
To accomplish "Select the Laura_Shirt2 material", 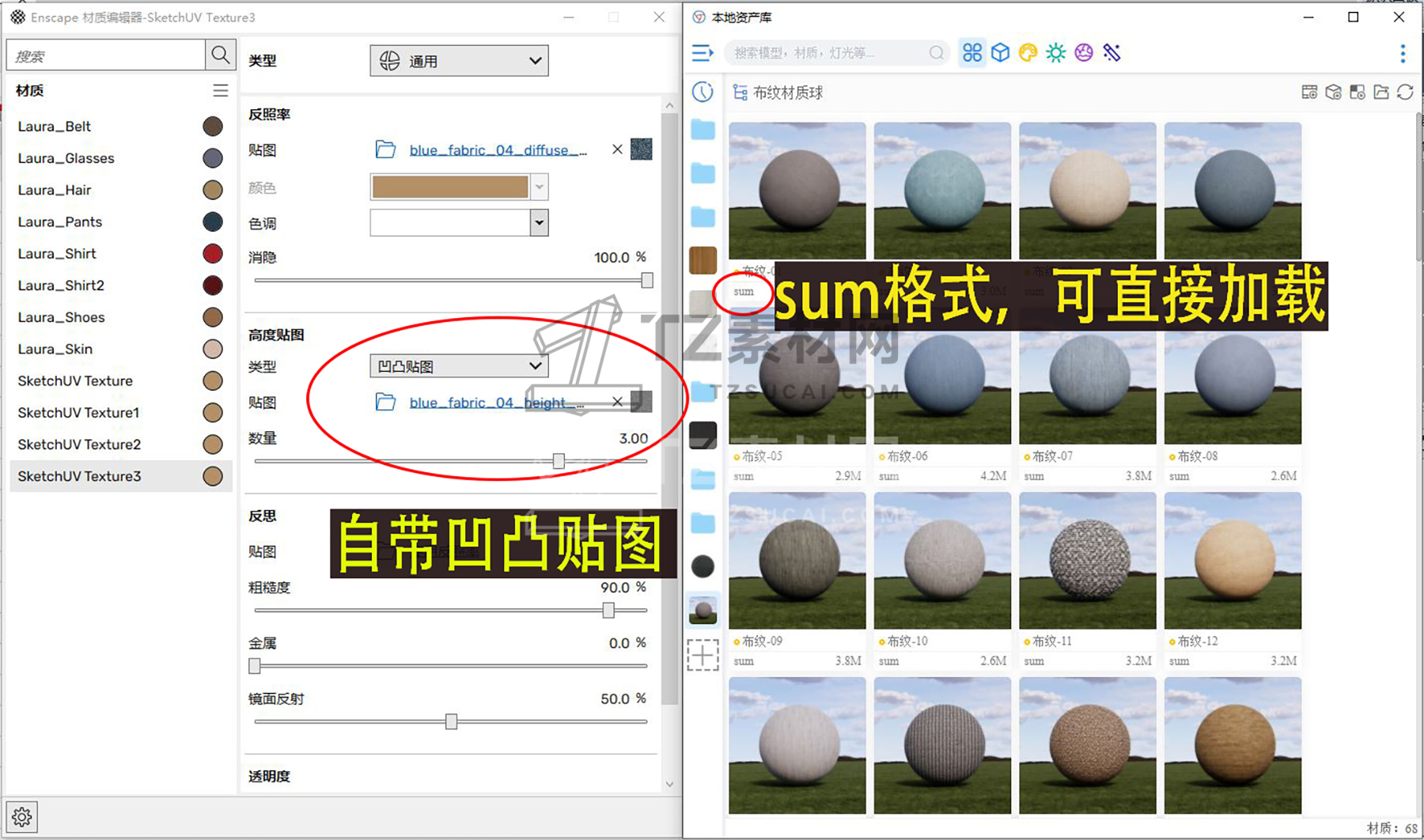I will coord(120,286).
